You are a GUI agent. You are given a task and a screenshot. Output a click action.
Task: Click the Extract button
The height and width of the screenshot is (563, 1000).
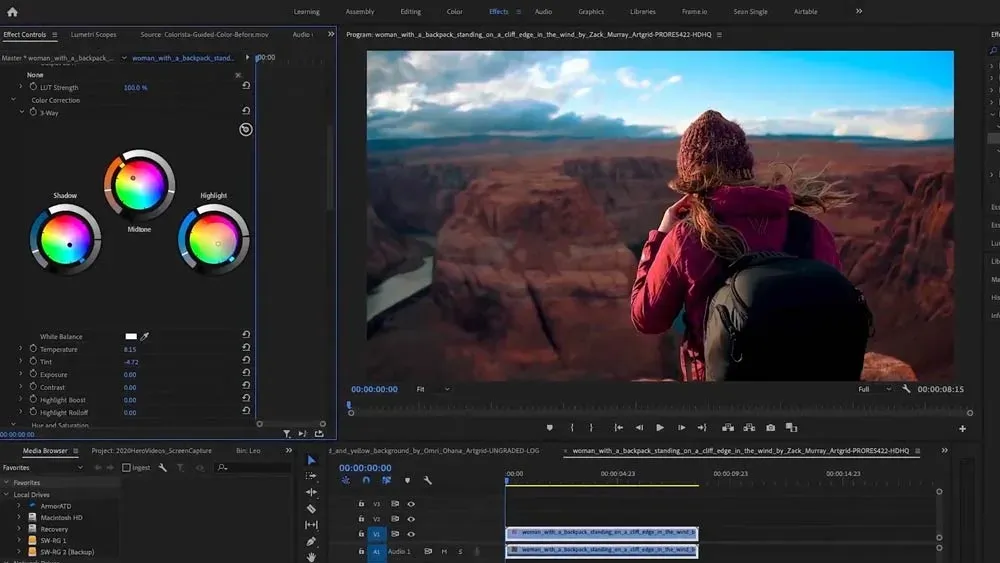(x=749, y=428)
